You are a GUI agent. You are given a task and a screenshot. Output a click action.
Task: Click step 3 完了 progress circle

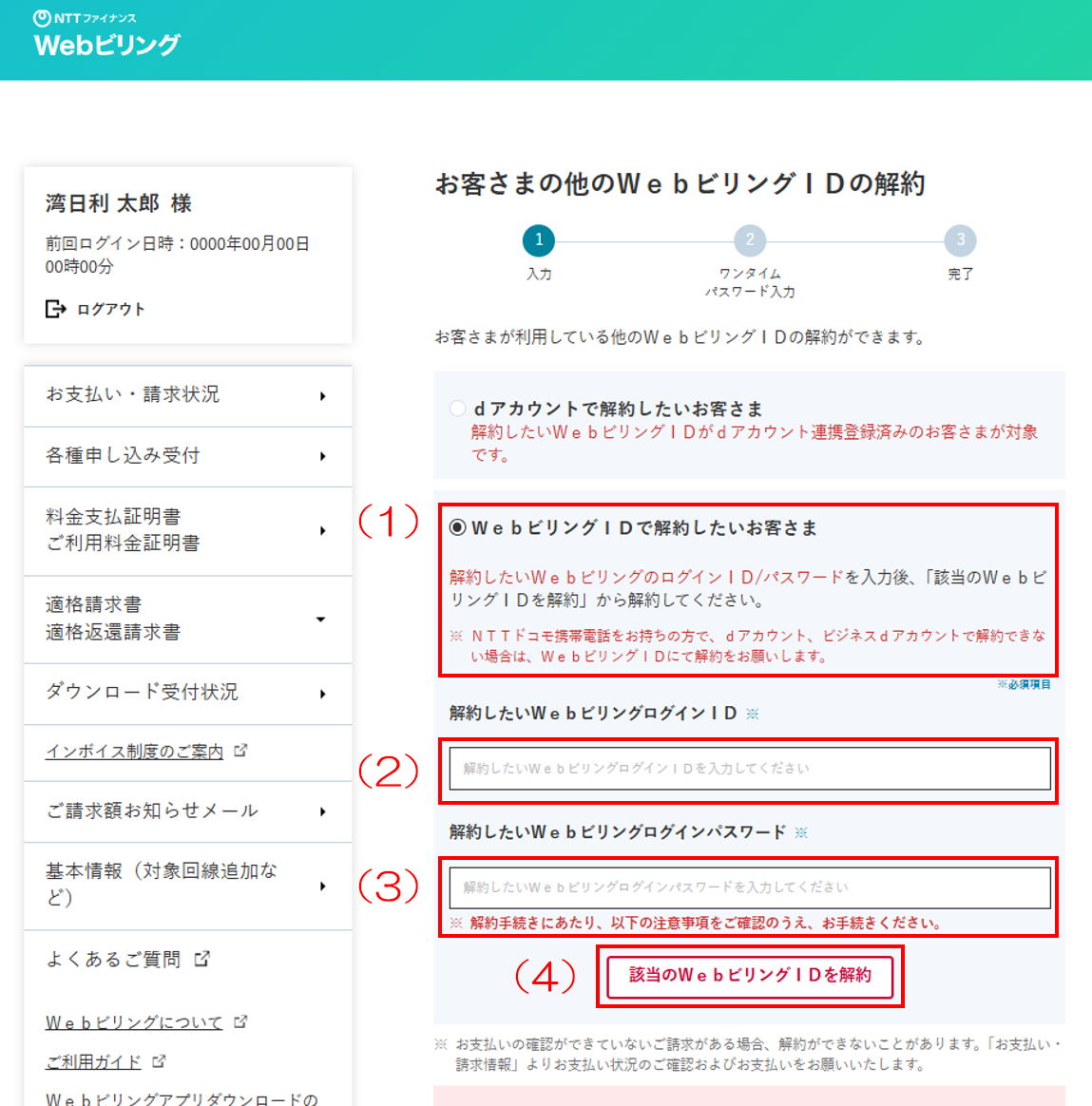[x=960, y=240]
